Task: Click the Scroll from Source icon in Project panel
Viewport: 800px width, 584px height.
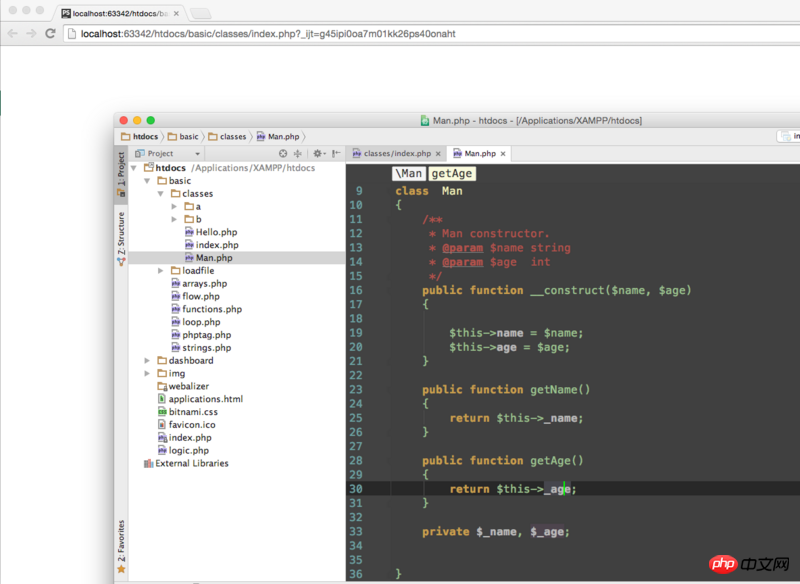Action: pos(283,154)
